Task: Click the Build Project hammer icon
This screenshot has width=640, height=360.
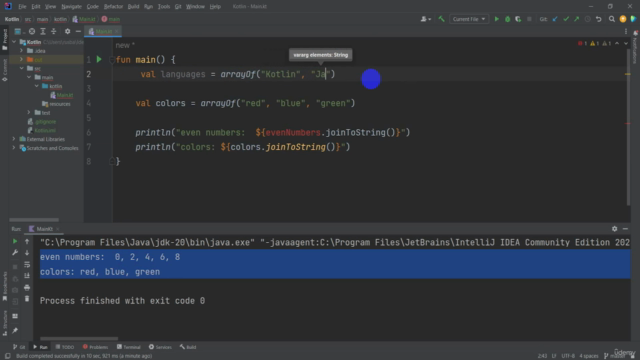Action: click(441, 19)
